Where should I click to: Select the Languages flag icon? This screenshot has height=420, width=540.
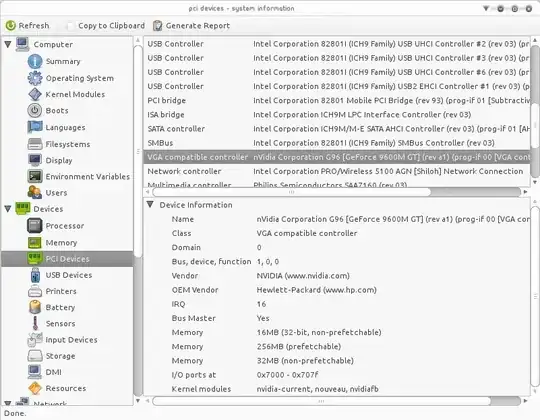[x=35, y=127]
